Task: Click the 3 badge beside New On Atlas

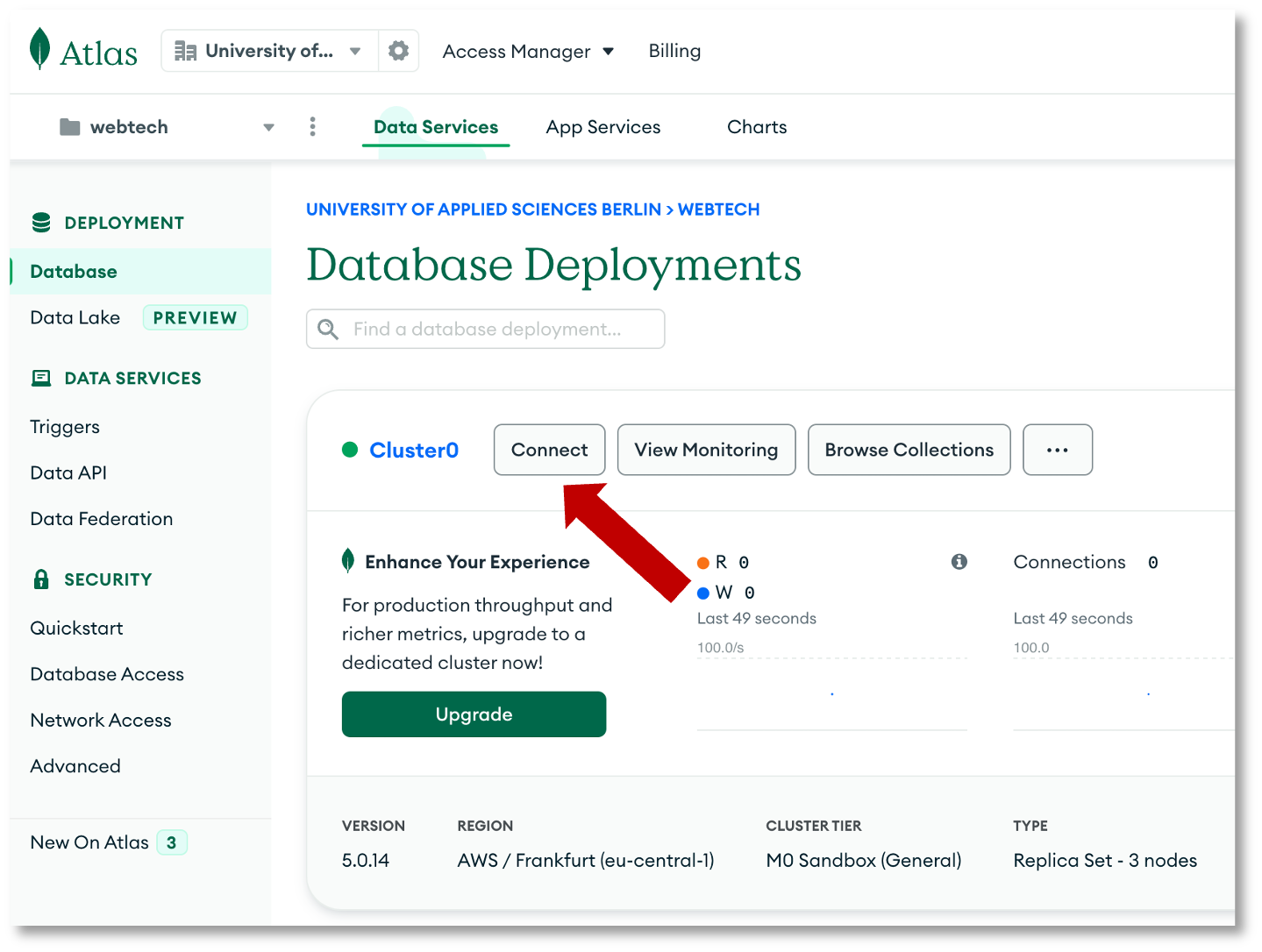Action: [x=172, y=842]
